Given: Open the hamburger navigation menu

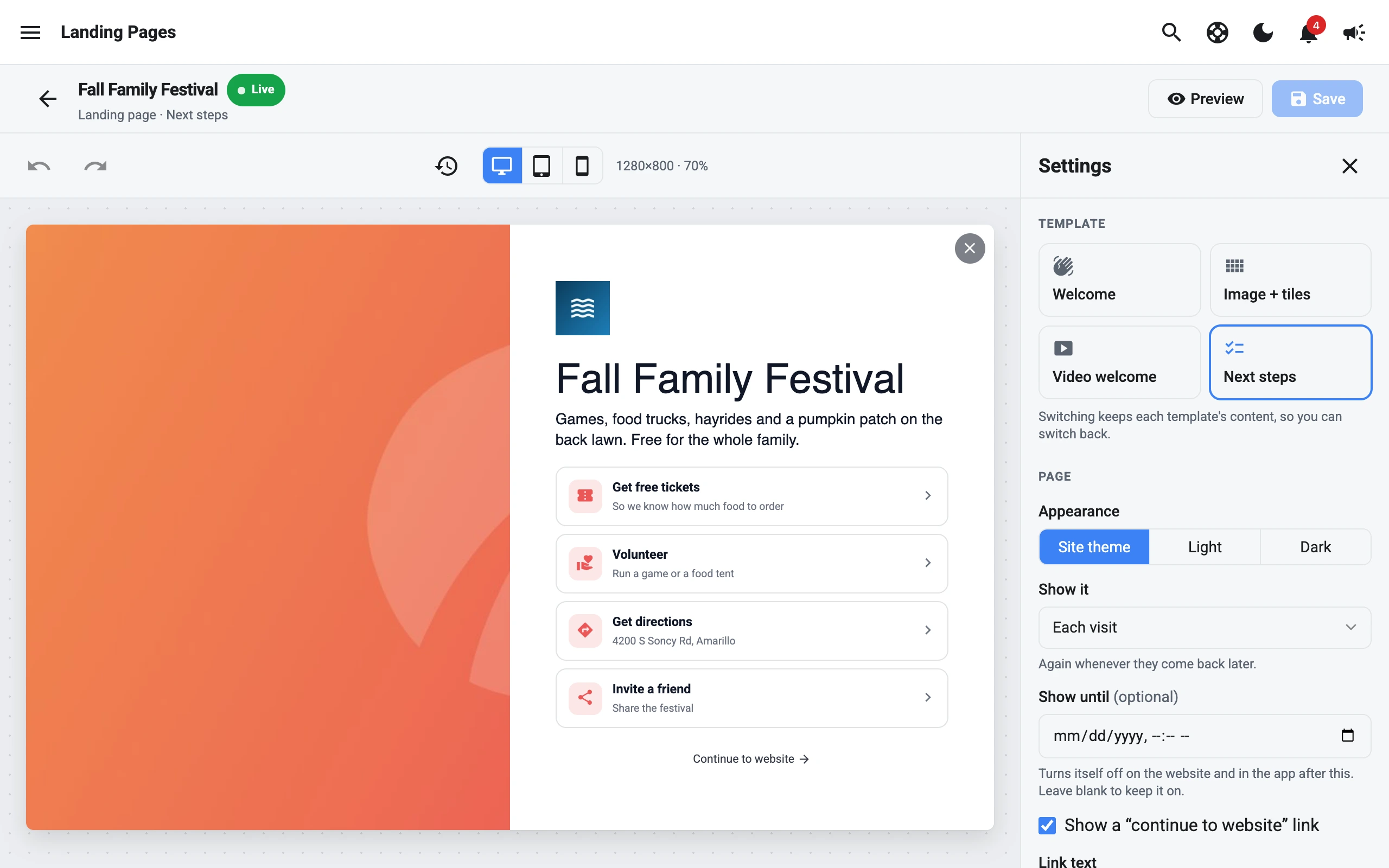Looking at the screenshot, I should click(x=30, y=32).
